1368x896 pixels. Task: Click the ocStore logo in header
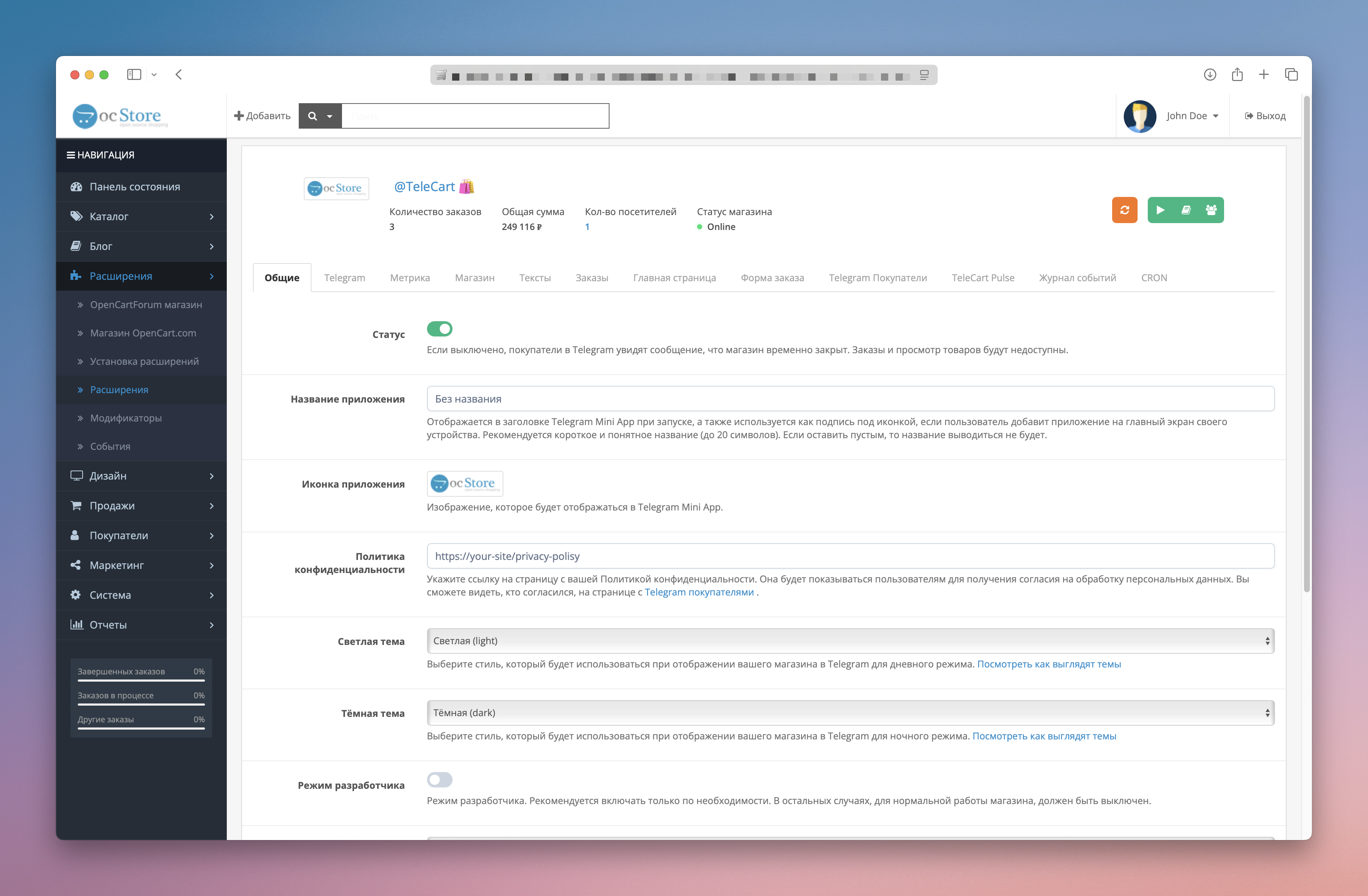click(x=119, y=116)
